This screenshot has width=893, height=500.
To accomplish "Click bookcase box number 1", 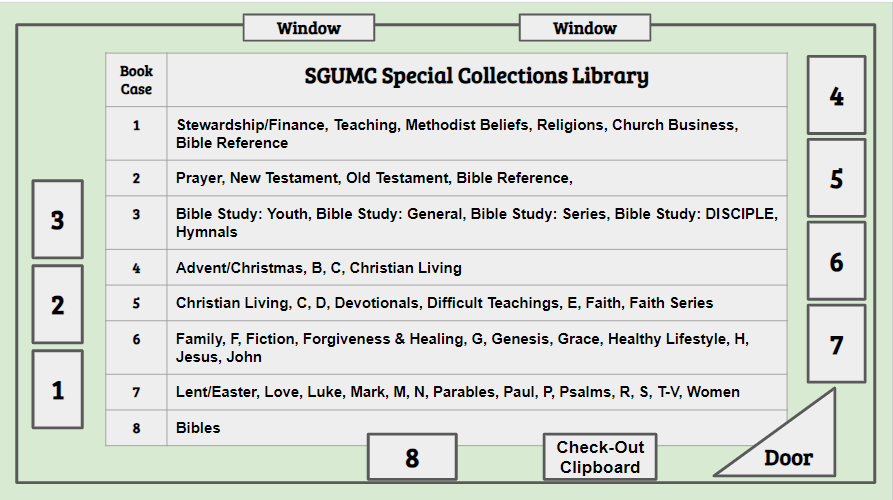I will 58,390.
